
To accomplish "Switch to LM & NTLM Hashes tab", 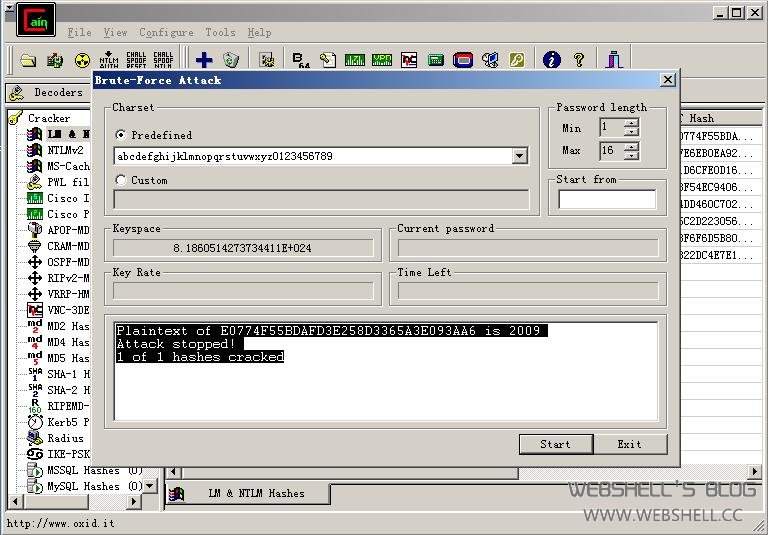I will point(247,493).
